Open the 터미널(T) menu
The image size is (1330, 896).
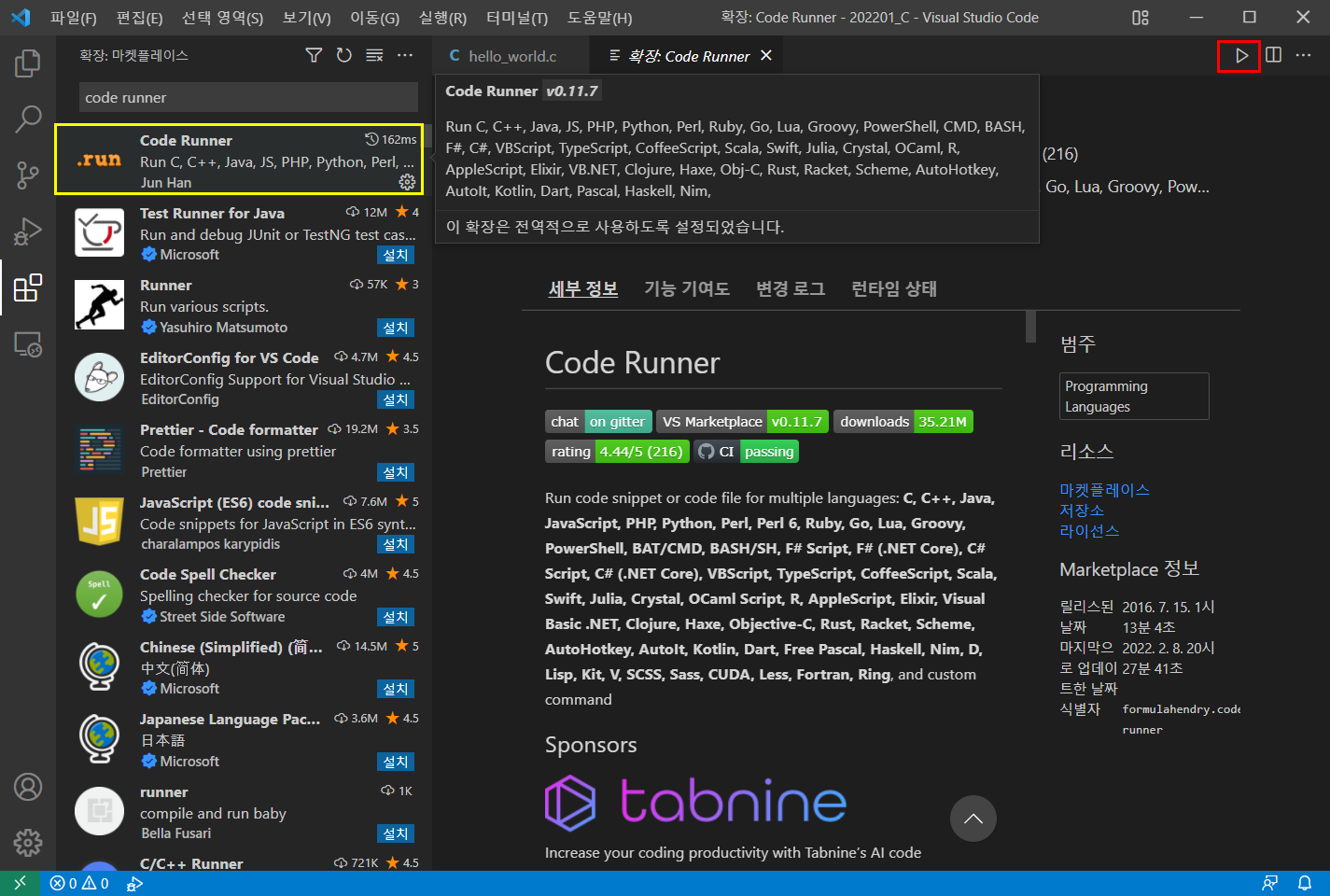517,18
